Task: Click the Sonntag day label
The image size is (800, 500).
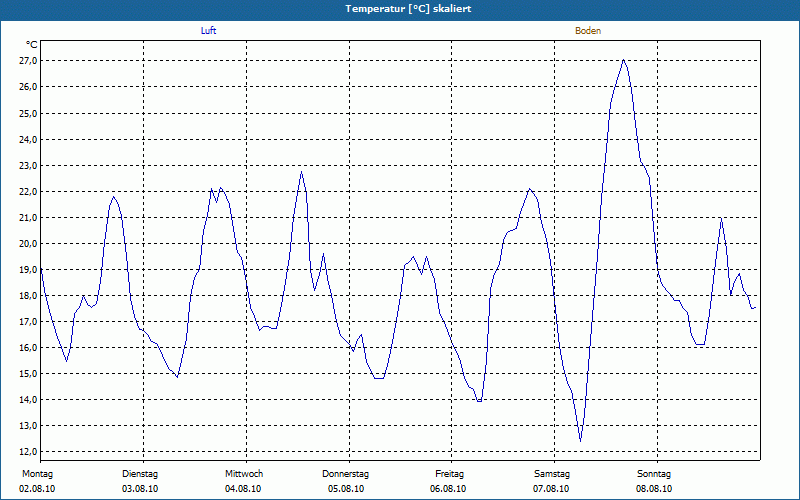Action: click(654, 474)
